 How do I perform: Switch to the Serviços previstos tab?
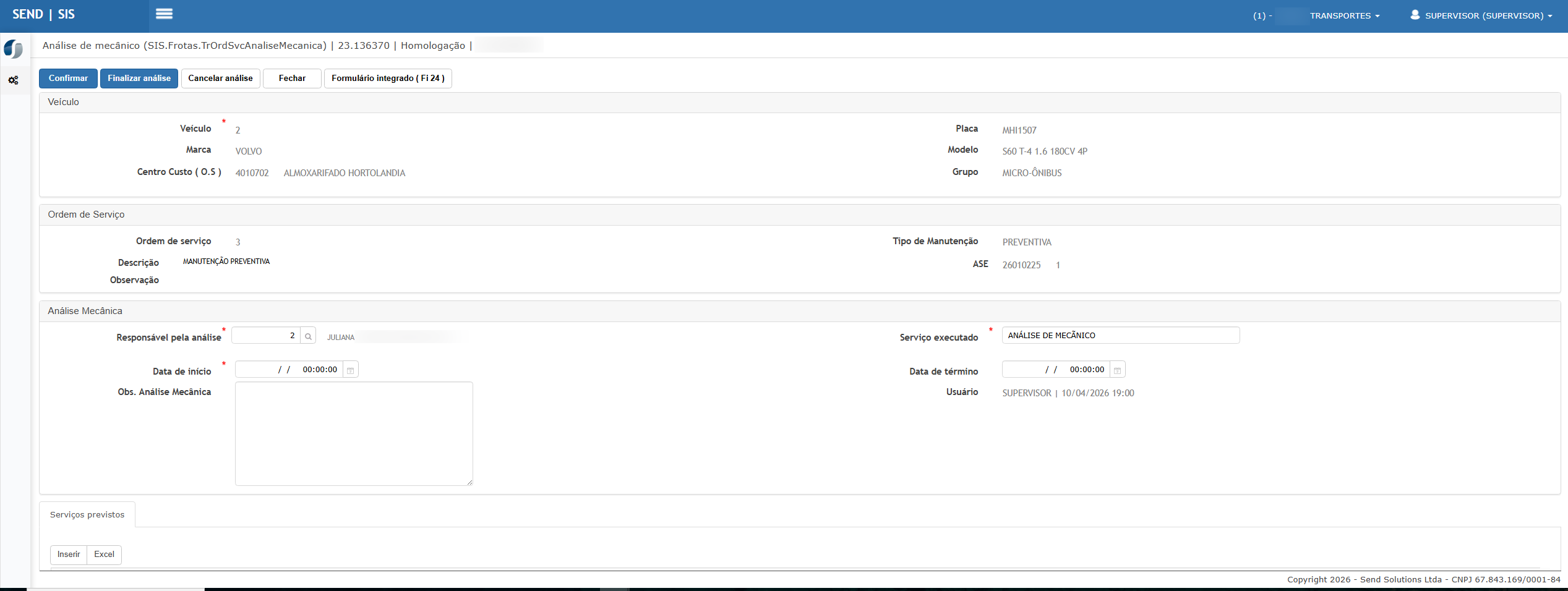pos(87,515)
